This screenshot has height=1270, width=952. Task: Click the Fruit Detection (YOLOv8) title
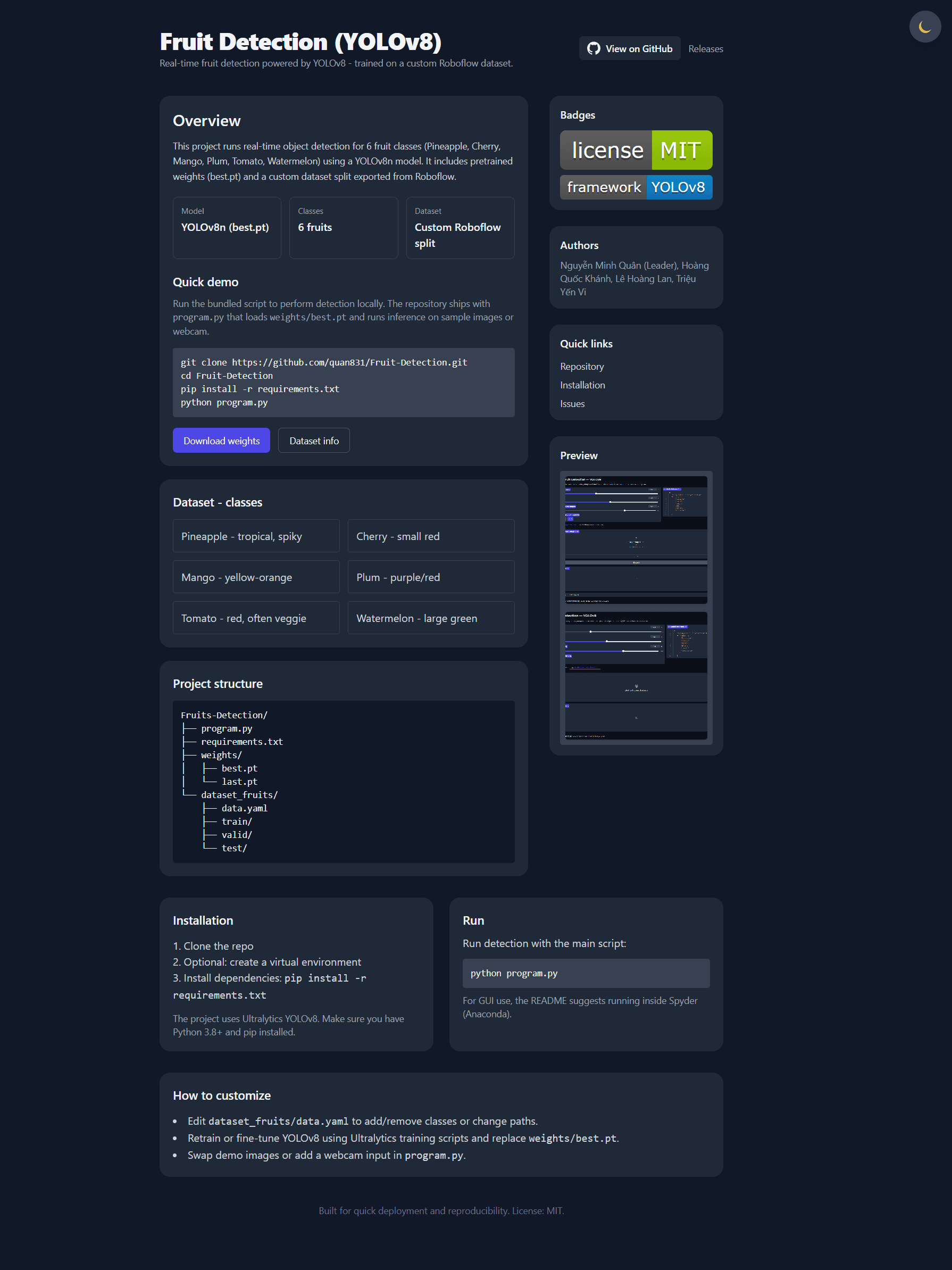click(300, 42)
